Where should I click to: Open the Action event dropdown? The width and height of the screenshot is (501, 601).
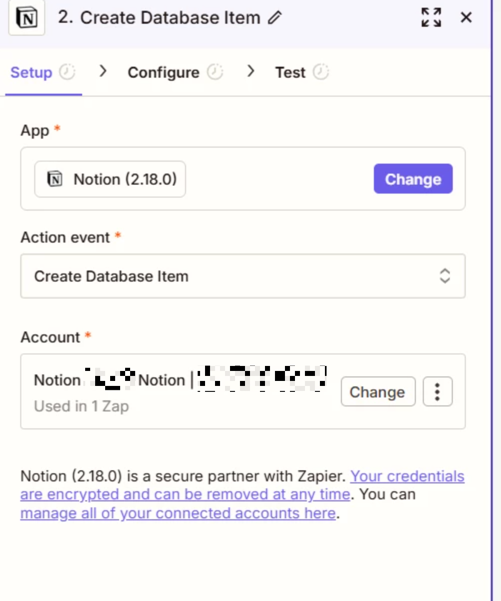[243, 276]
